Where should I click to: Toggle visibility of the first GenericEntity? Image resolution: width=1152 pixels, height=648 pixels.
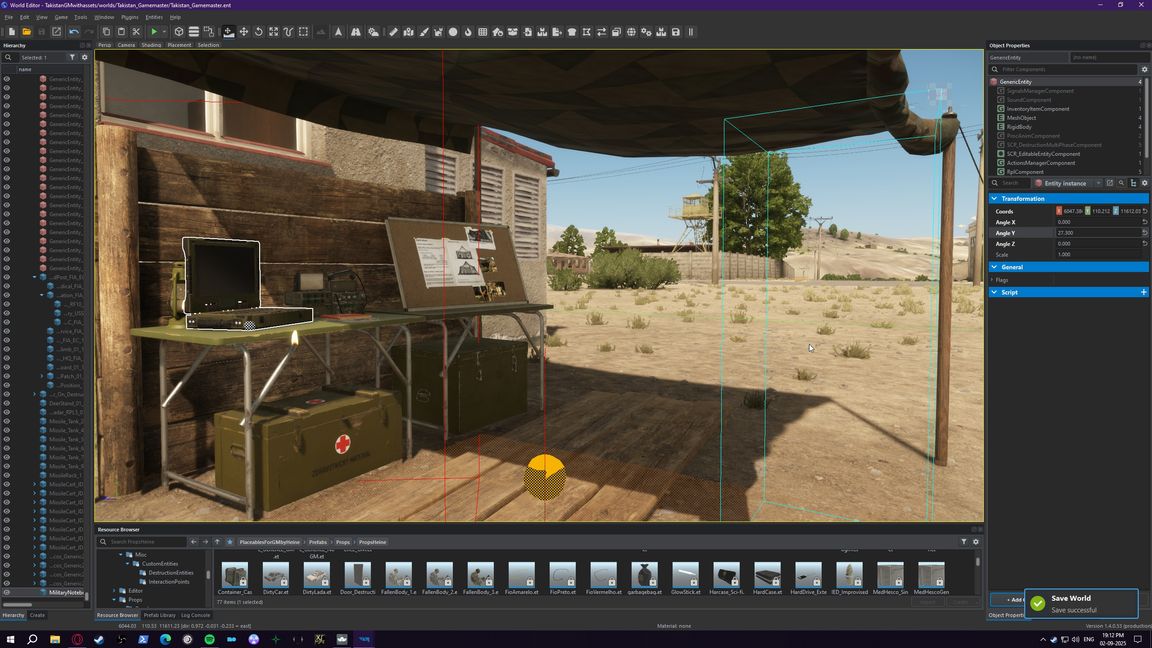click(6, 79)
